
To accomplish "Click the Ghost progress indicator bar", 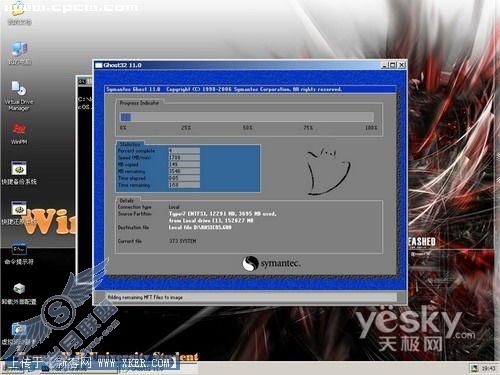I will click(x=247, y=117).
